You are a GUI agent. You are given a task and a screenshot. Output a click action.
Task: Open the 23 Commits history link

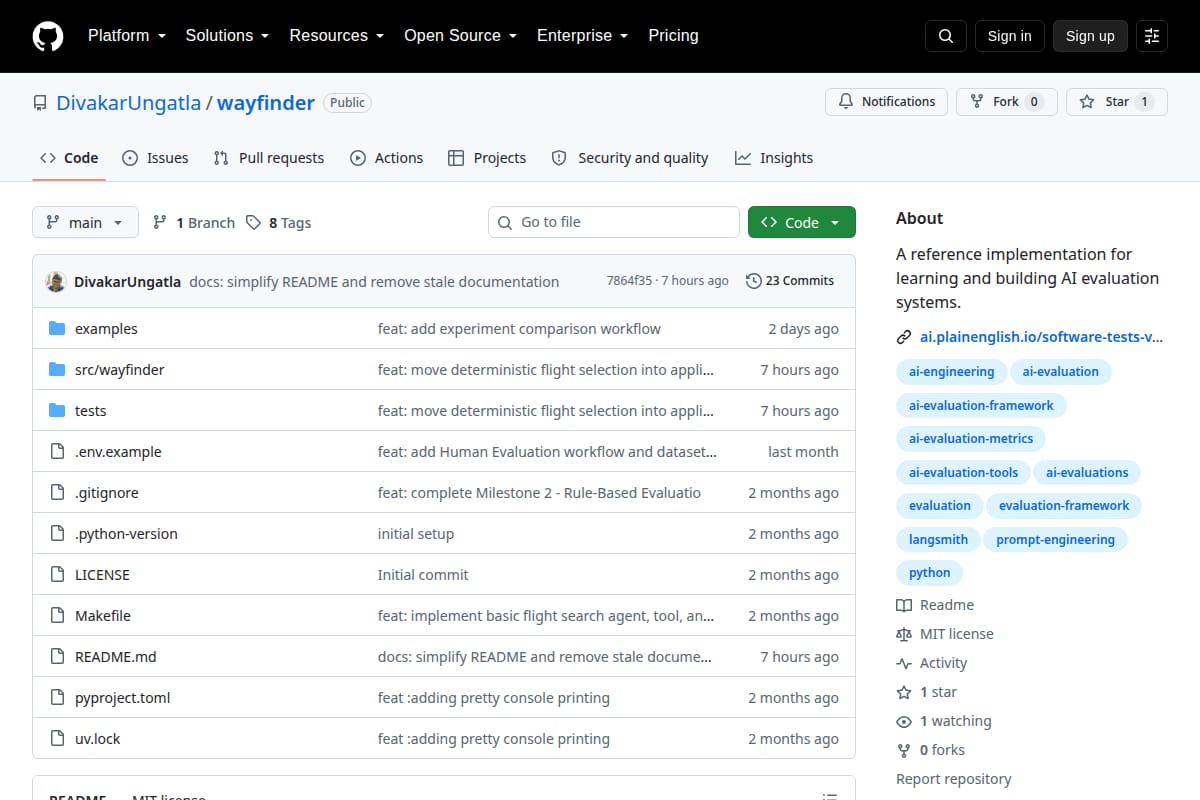(x=790, y=281)
